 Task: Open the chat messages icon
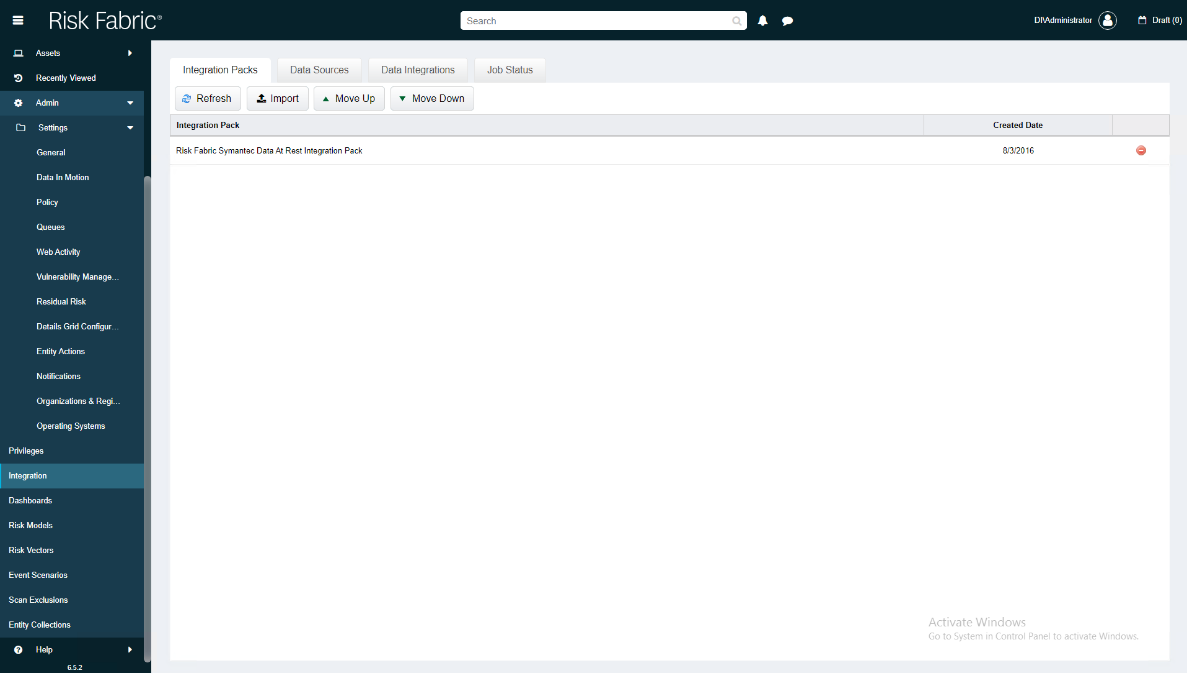(788, 21)
